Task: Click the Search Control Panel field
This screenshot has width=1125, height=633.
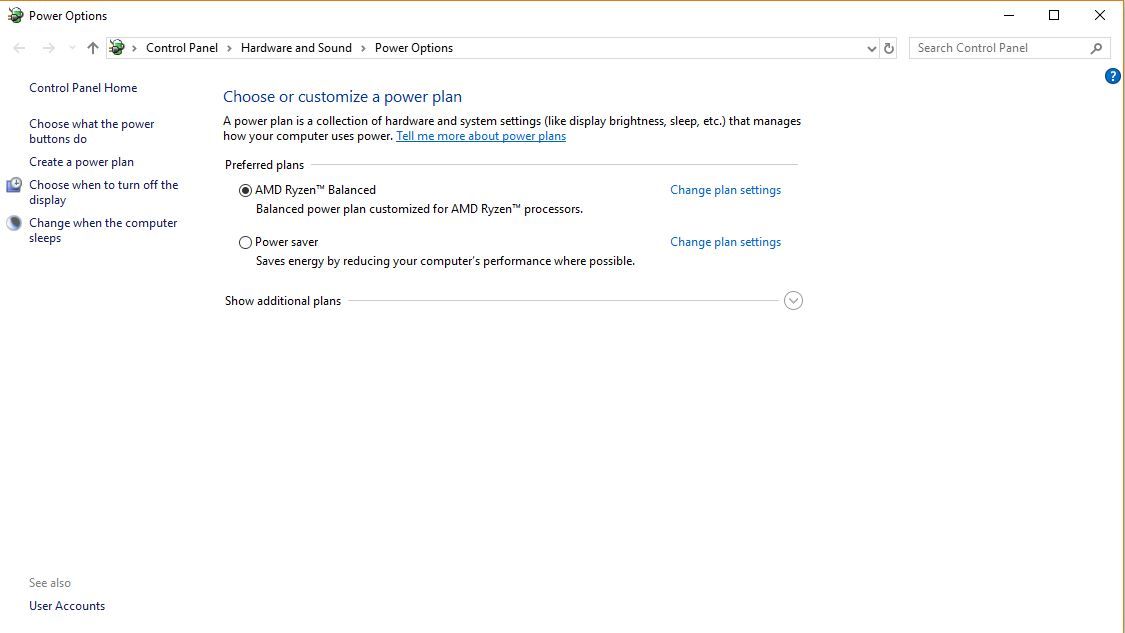Action: 998,48
